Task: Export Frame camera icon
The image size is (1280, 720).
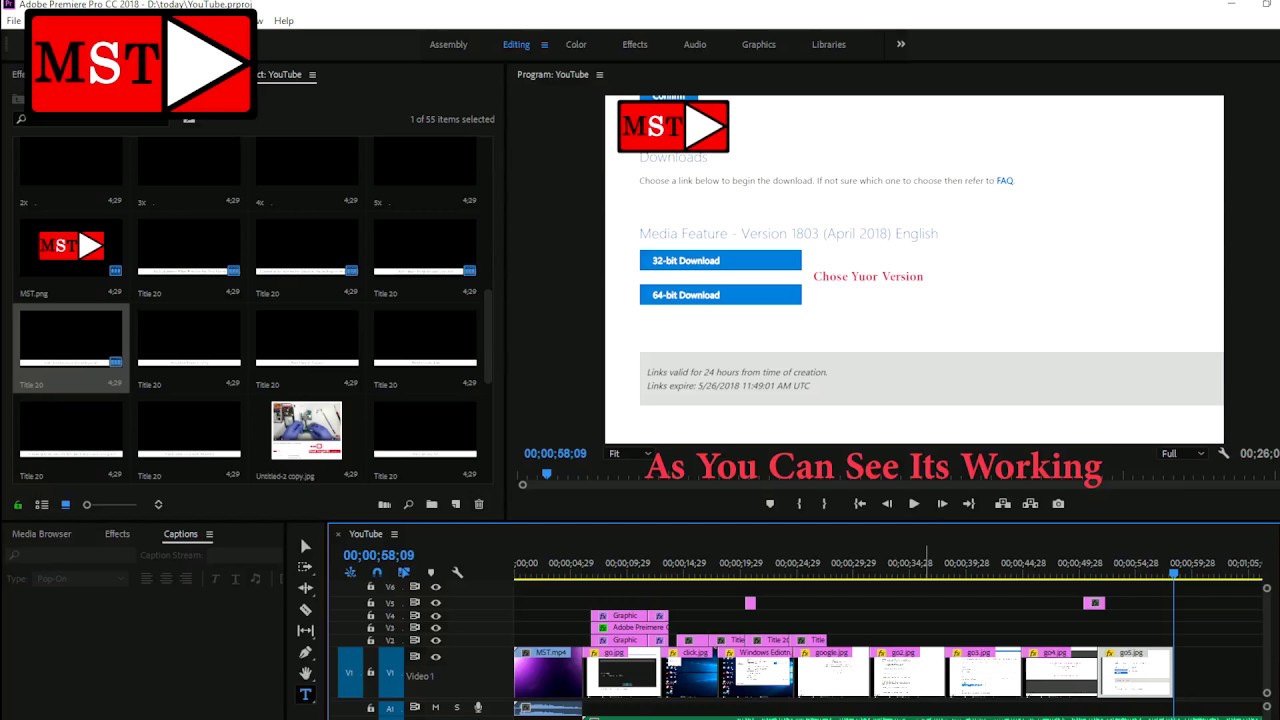Action: tap(1058, 504)
